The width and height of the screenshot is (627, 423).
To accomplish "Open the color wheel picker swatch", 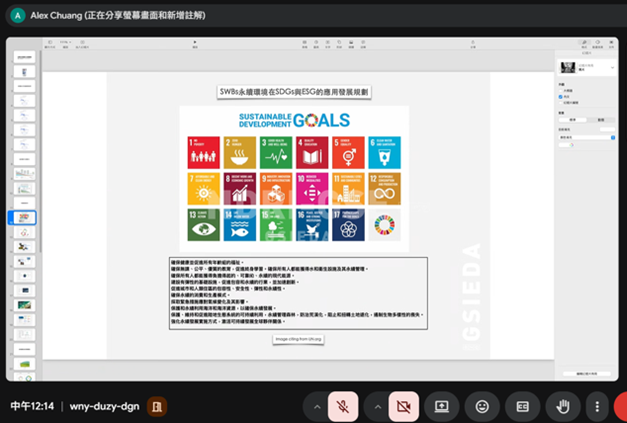I will (x=571, y=145).
